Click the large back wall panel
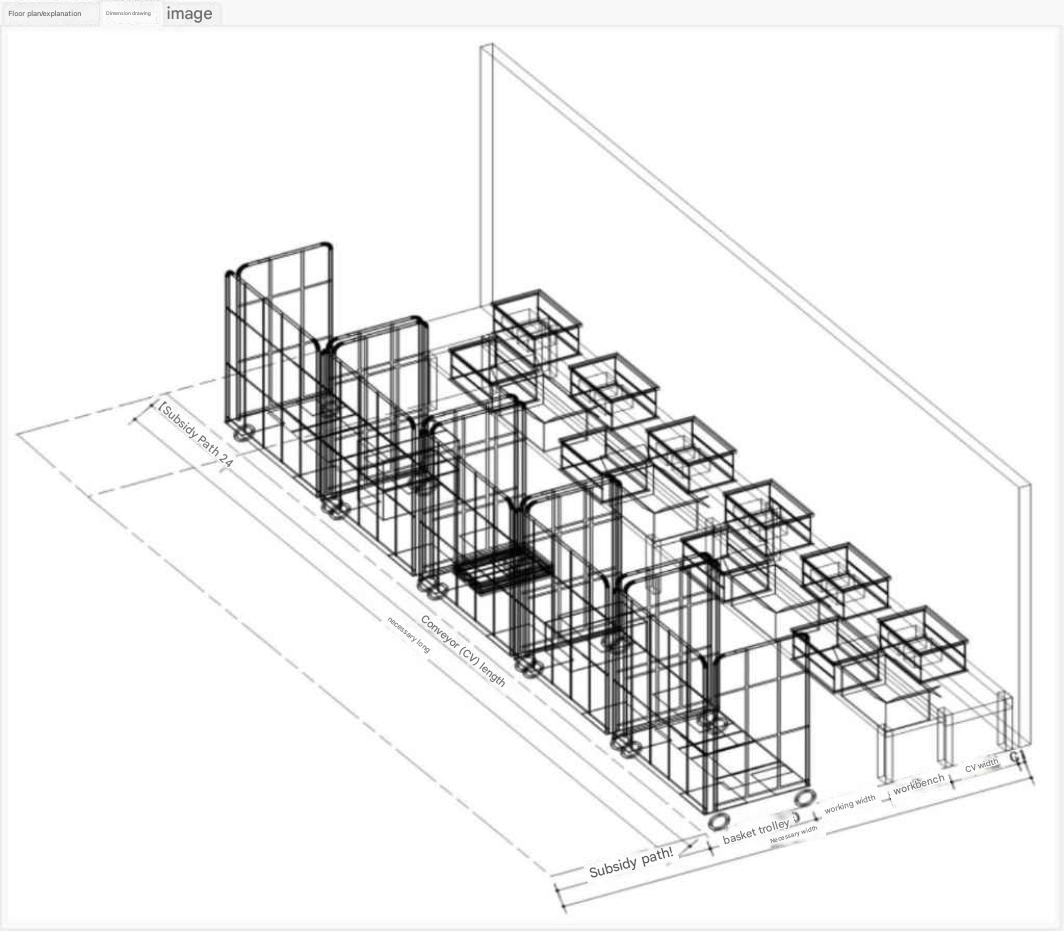This screenshot has height=931, width=1064. (760, 300)
